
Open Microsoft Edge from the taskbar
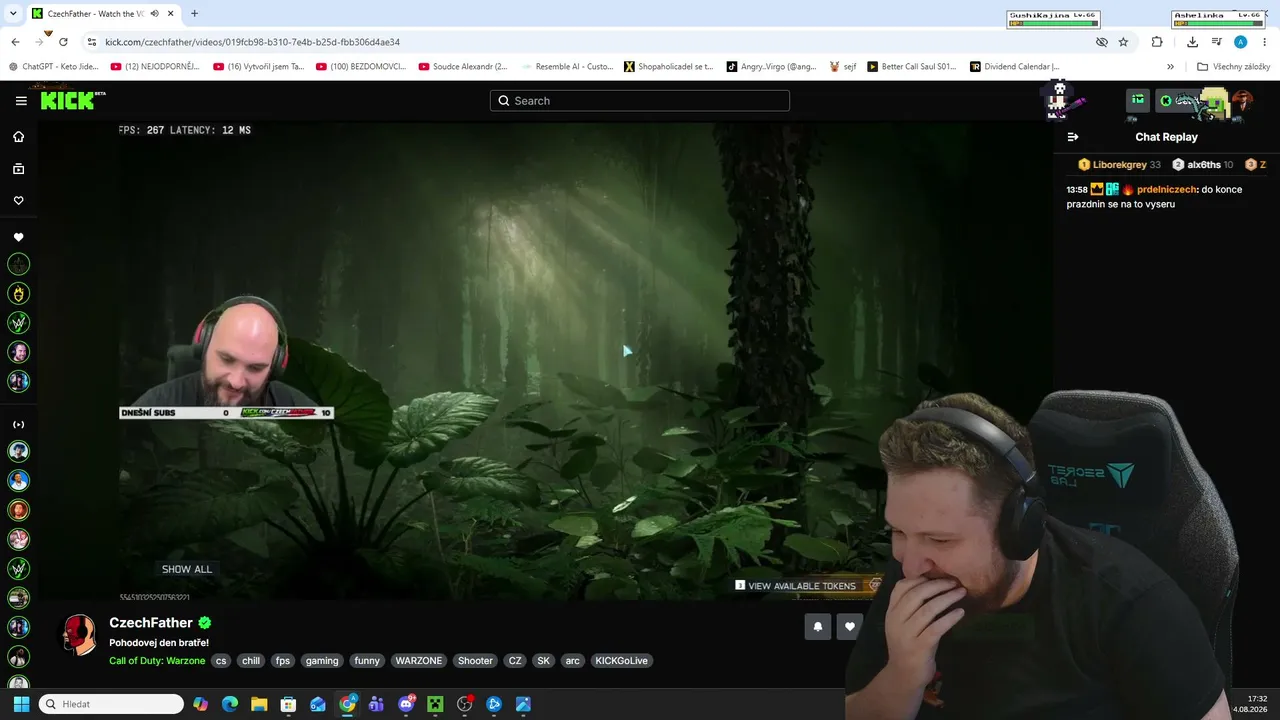click(230, 704)
